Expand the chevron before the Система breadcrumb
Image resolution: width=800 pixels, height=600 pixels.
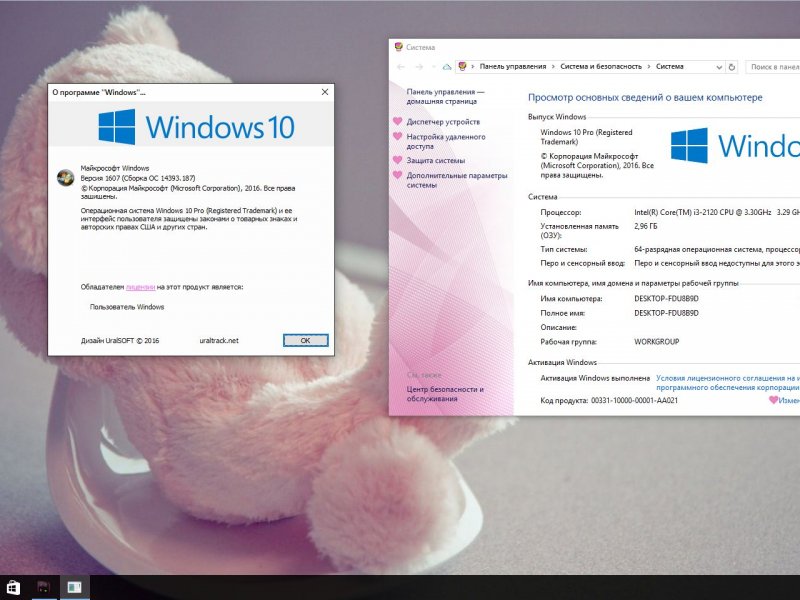tap(649, 67)
